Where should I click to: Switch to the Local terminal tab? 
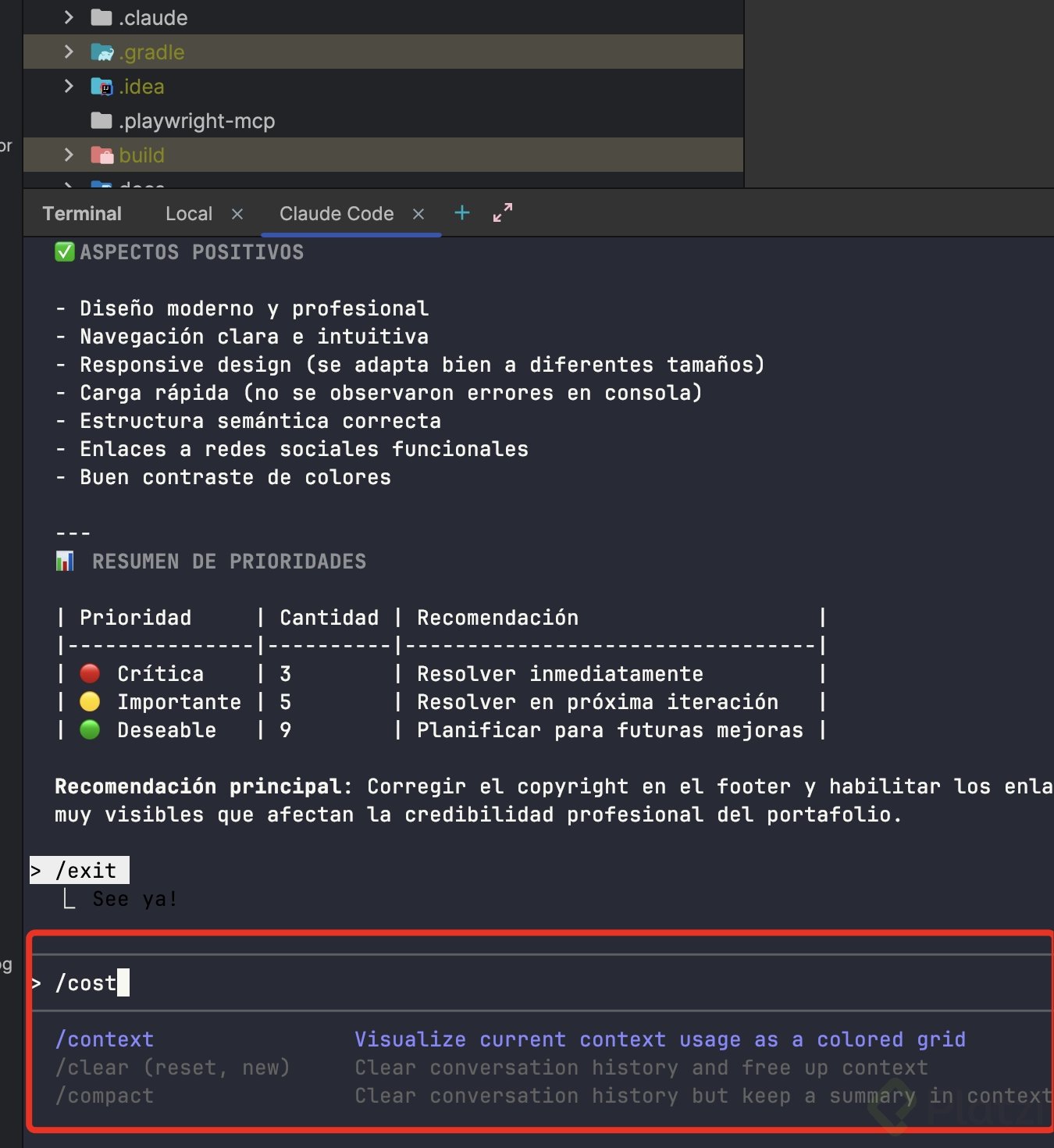189,214
